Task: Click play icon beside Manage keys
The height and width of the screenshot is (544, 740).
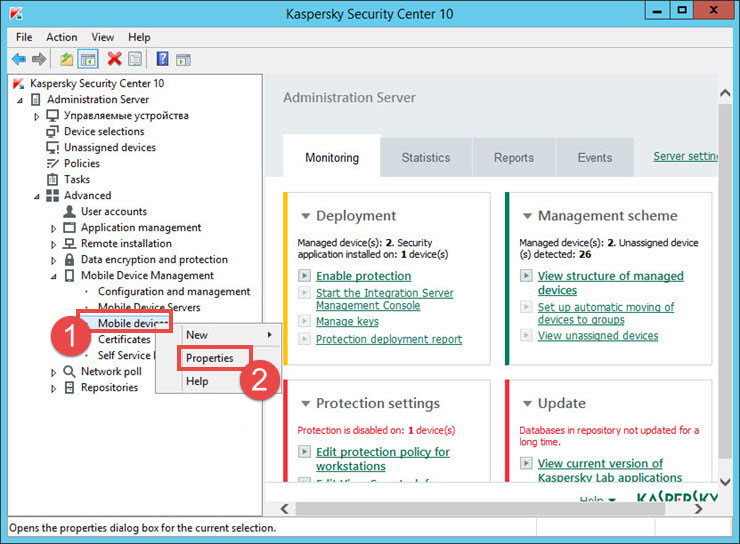Action: pyautogui.click(x=304, y=321)
